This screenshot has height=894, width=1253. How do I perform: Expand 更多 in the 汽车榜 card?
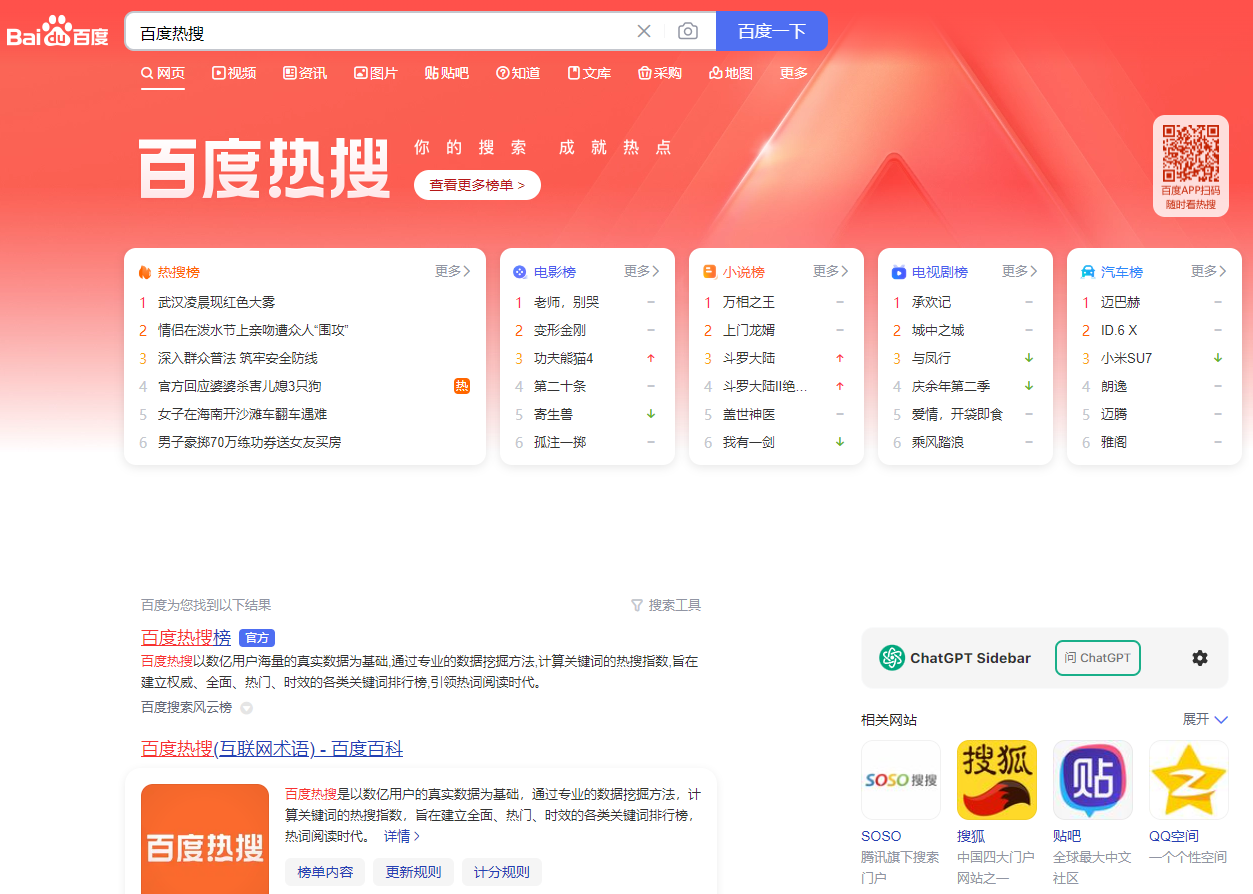[x=1209, y=271]
